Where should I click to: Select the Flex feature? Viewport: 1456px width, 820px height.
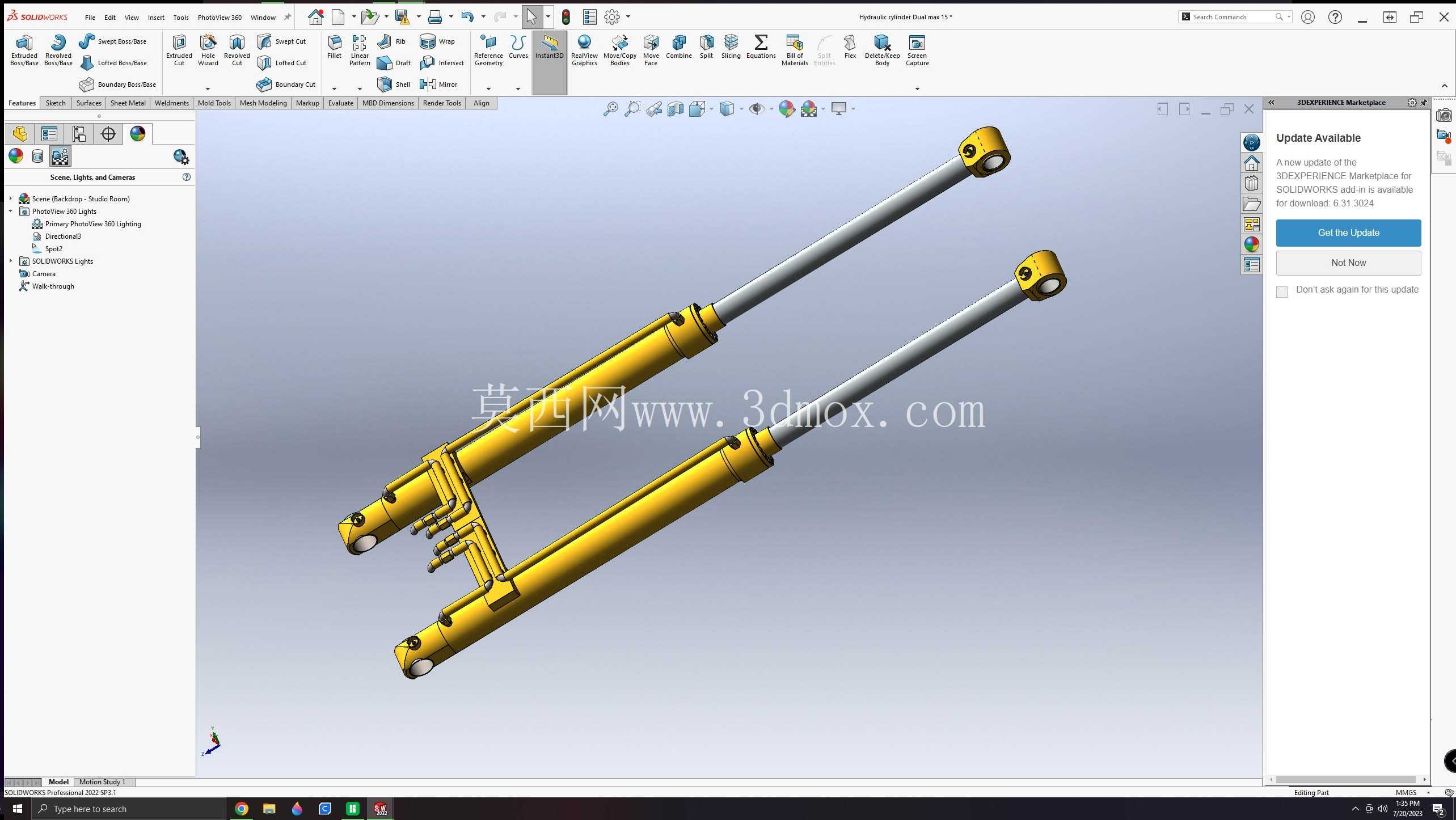pos(850,47)
